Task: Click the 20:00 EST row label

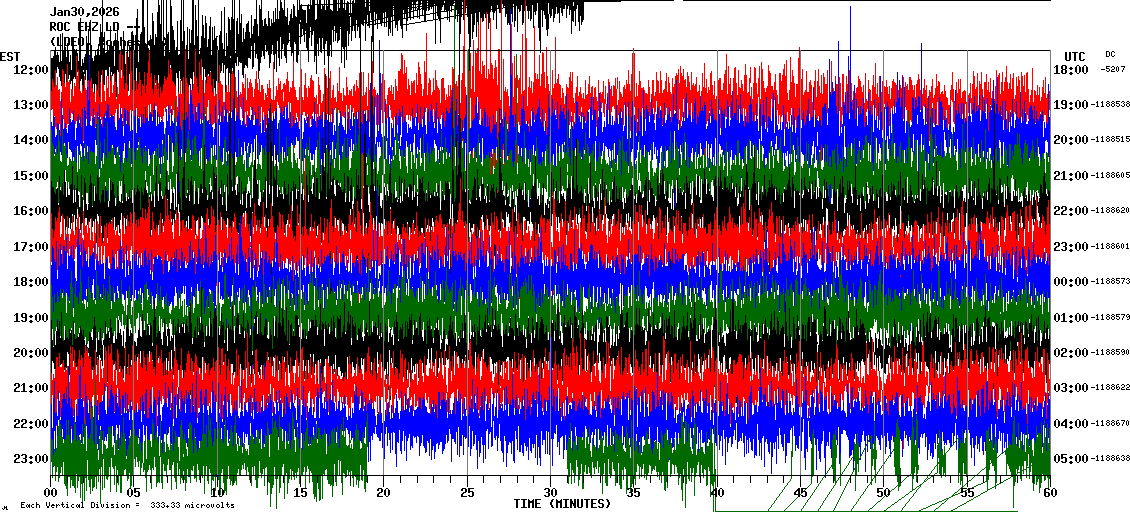Action: point(30,353)
